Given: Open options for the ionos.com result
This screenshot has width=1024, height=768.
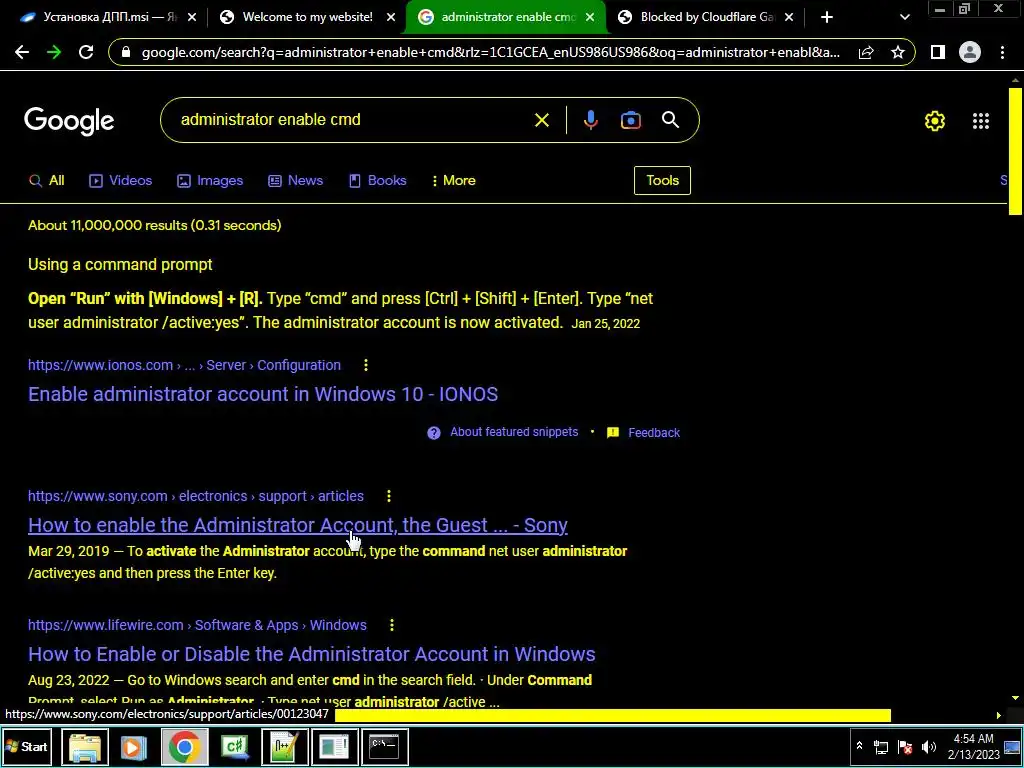Looking at the screenshot, I should coord(366,365).
